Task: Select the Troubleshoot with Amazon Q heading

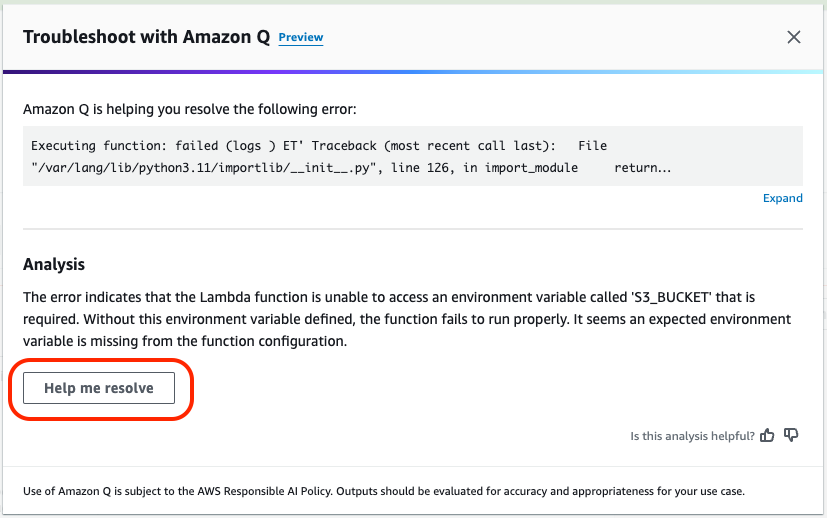Action: (146, 37)
